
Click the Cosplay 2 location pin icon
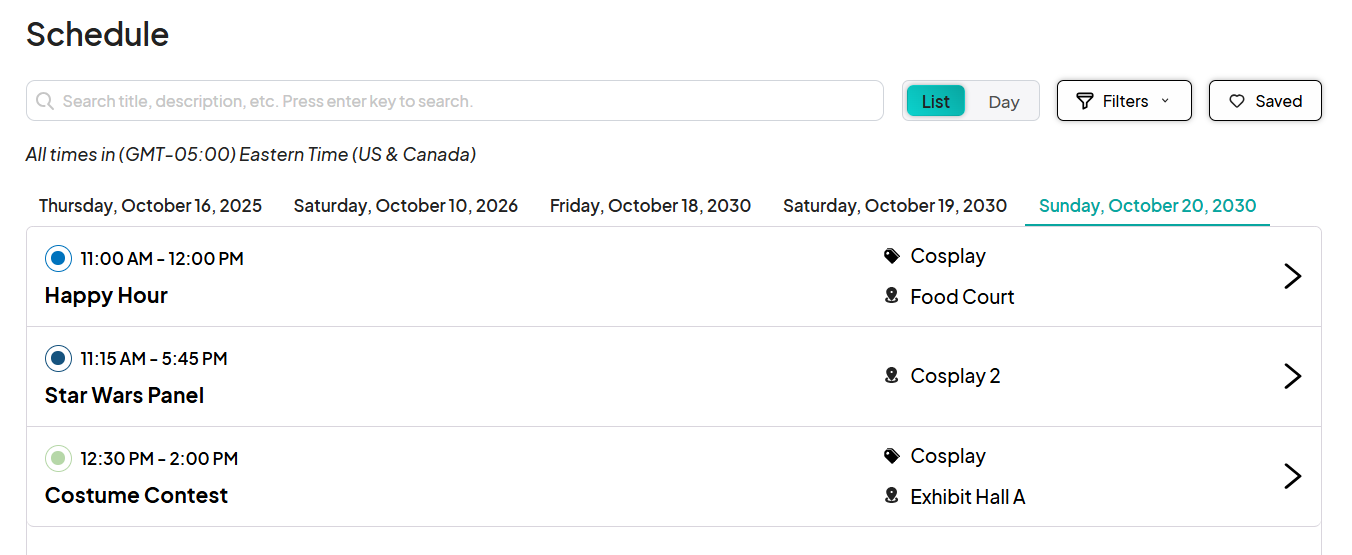[892, 376]
